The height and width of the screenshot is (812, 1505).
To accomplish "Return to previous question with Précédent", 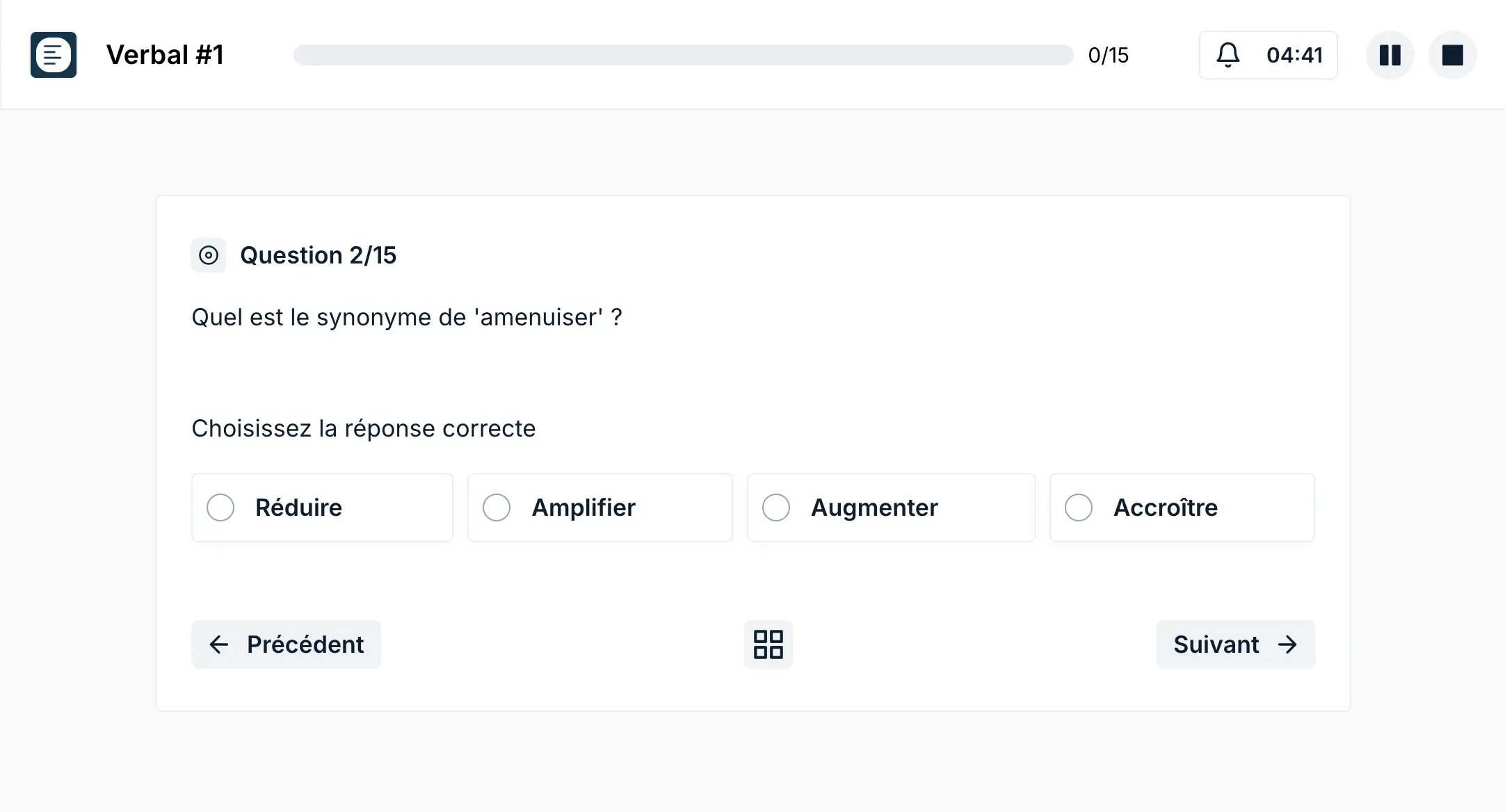I will click(x=286, y=644).
